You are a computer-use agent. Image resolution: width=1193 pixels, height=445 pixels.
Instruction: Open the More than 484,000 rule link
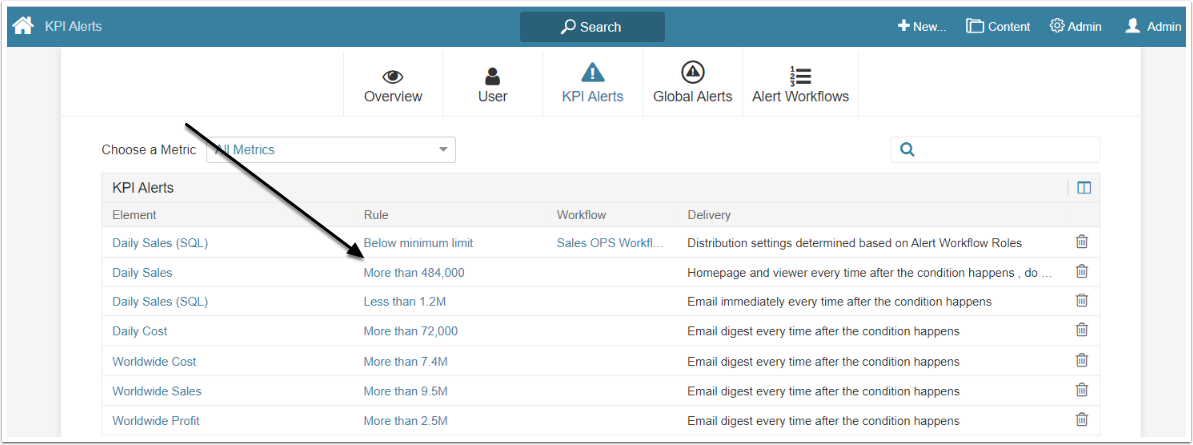[x=414, y=273]
